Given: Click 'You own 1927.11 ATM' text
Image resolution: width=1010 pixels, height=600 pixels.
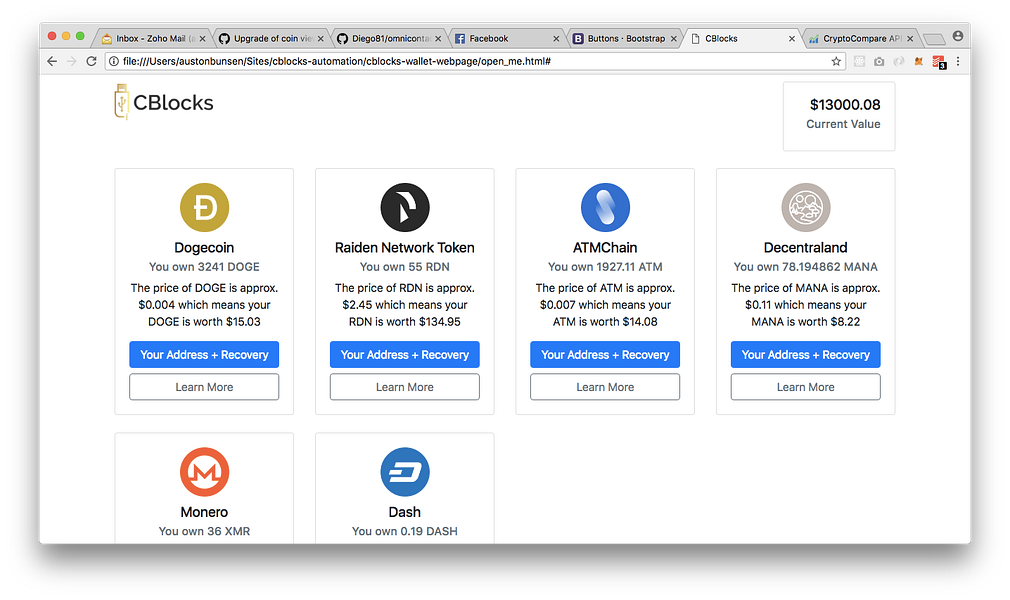Looking at the screenshot, I should (x=605, y=267).
